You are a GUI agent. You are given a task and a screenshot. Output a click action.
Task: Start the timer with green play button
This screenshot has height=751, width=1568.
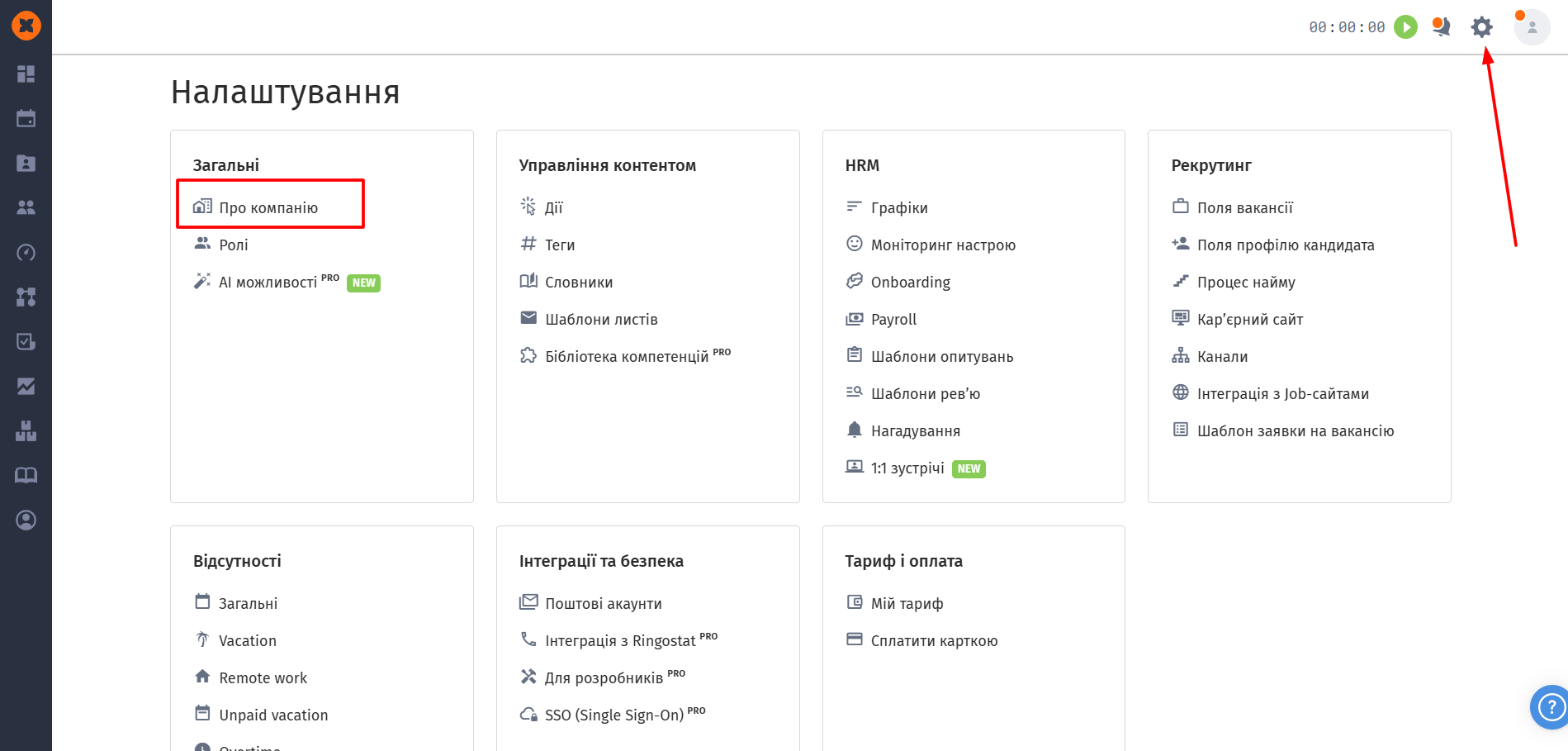pyautogui.click(x=1405, y=27)
